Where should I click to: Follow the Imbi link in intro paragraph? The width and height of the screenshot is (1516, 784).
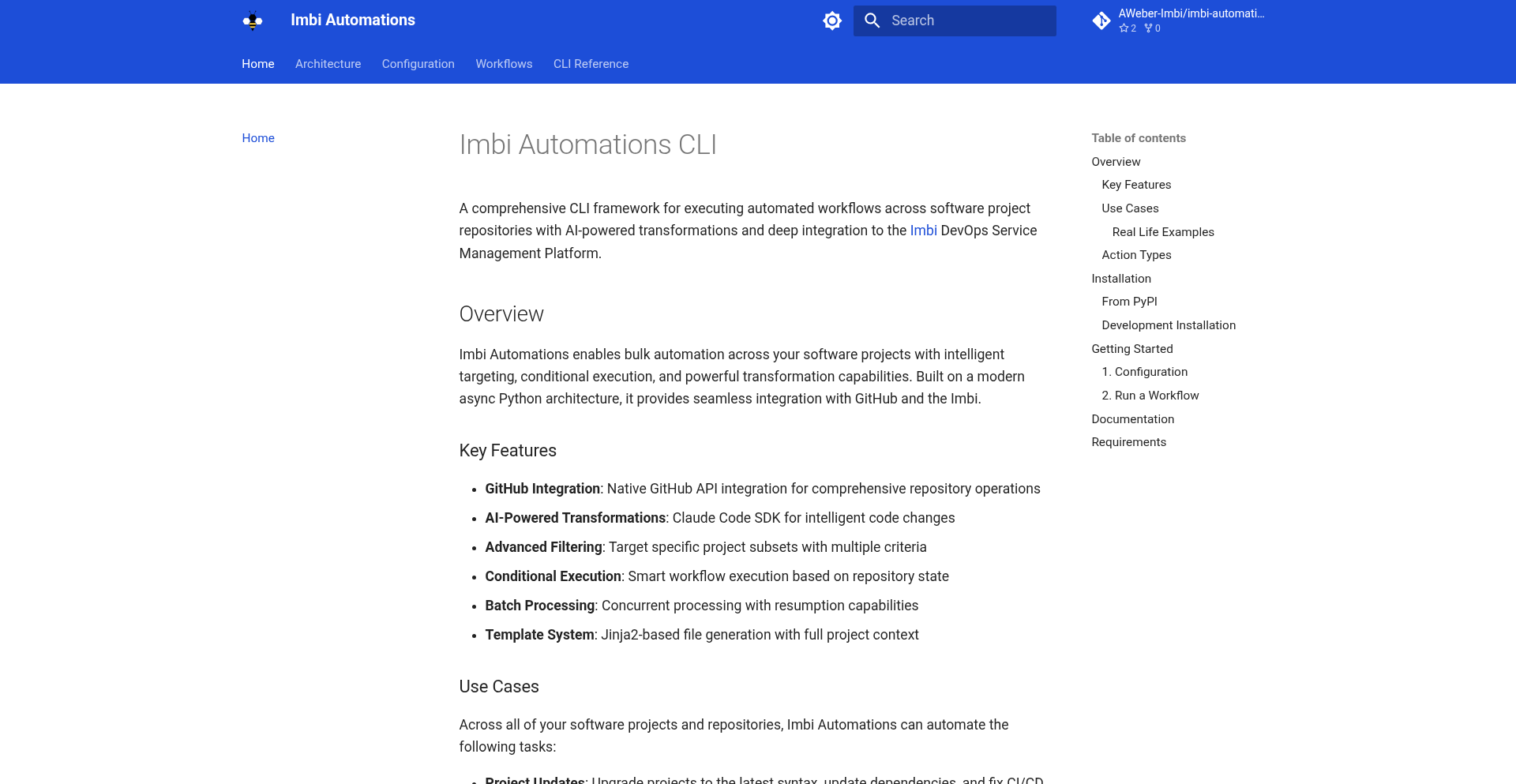click(x=923, y=231)
